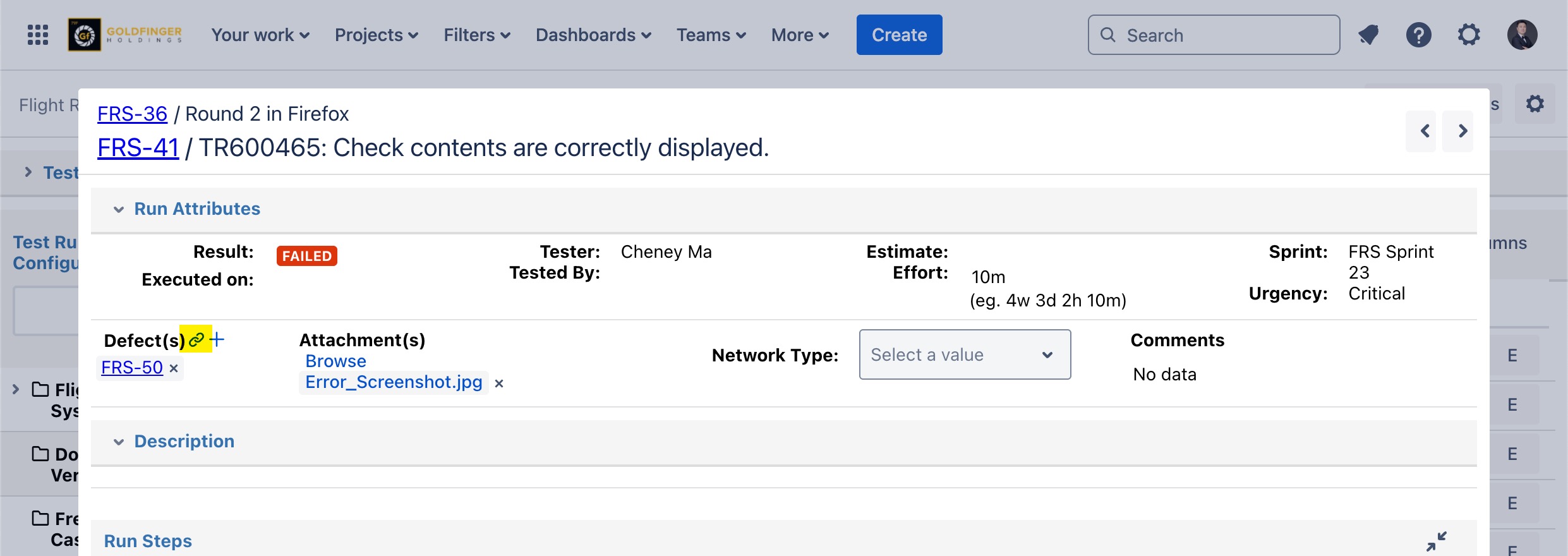This screenshot has width=1568, height=556.
Task: Open the help question mark icon
Action: pos(1418,35)
